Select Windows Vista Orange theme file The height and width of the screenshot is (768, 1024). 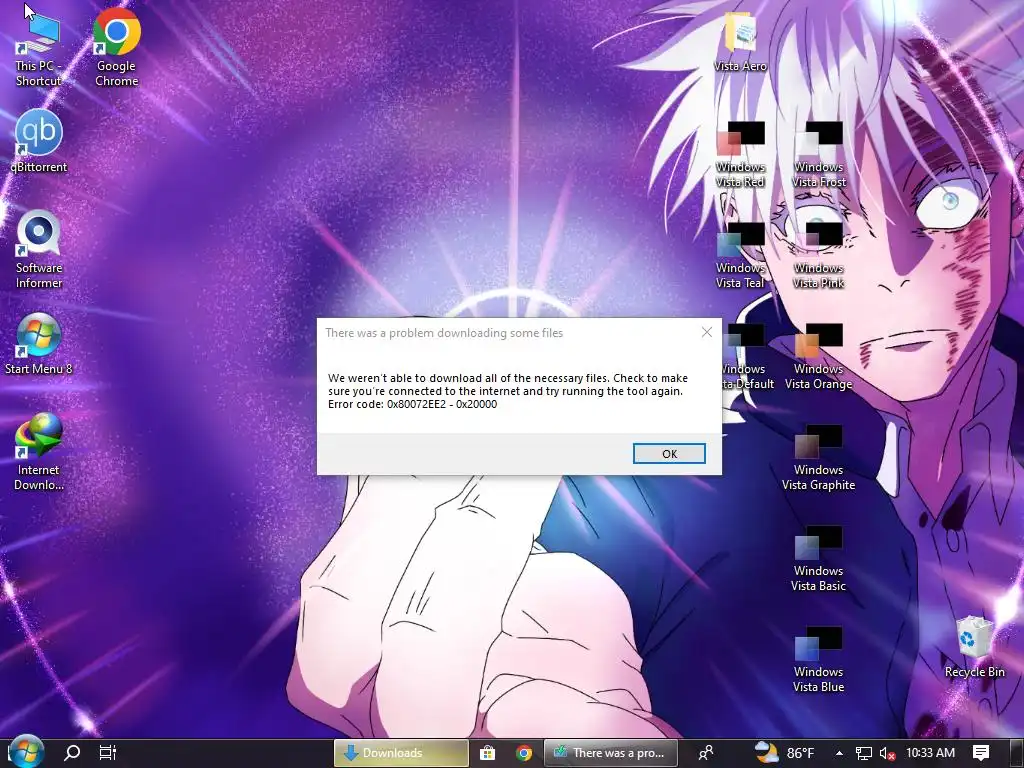point(818,357)
